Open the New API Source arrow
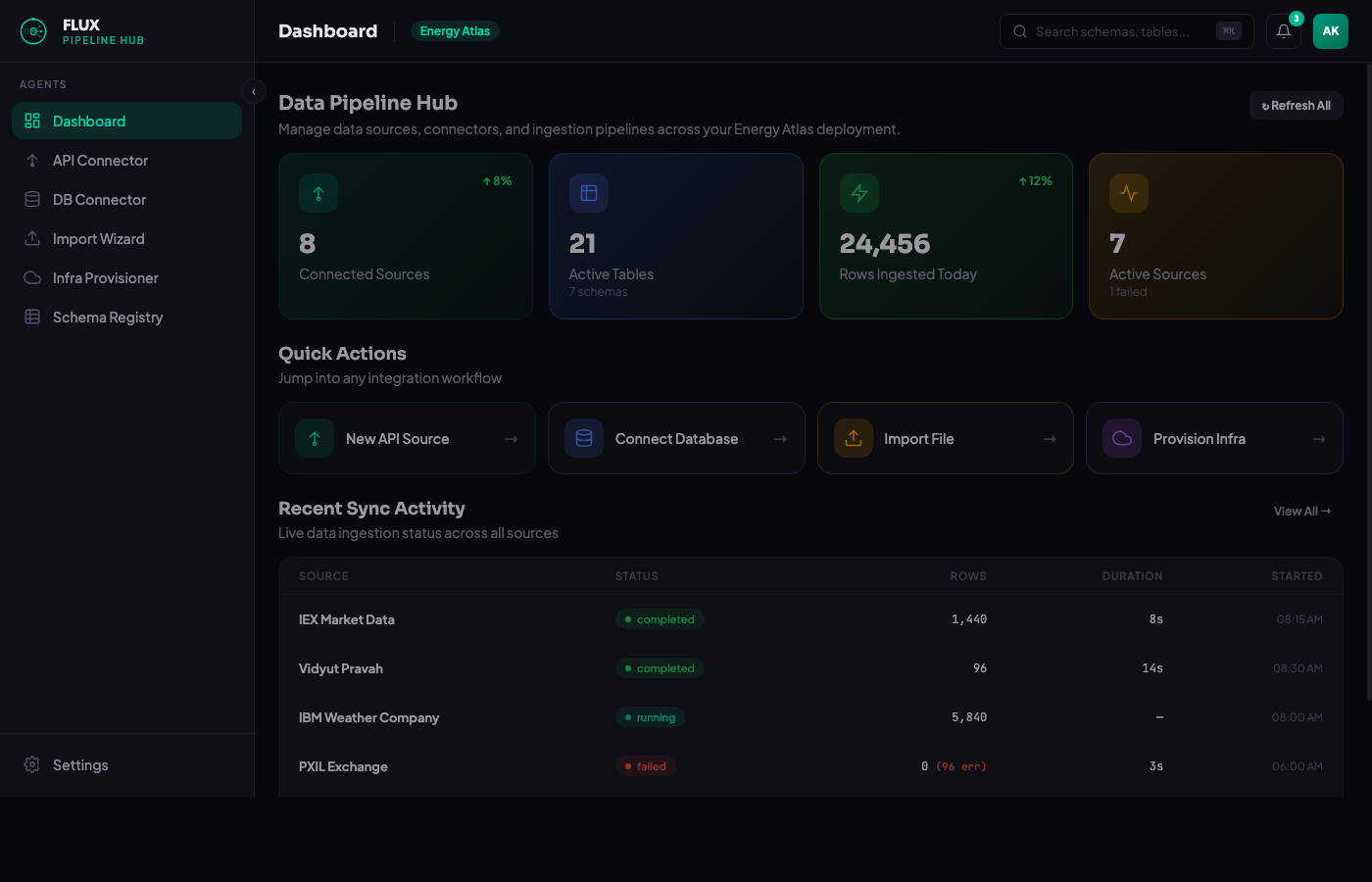Viewport: 1372px width, 882px height. click(x=513, y=438)
